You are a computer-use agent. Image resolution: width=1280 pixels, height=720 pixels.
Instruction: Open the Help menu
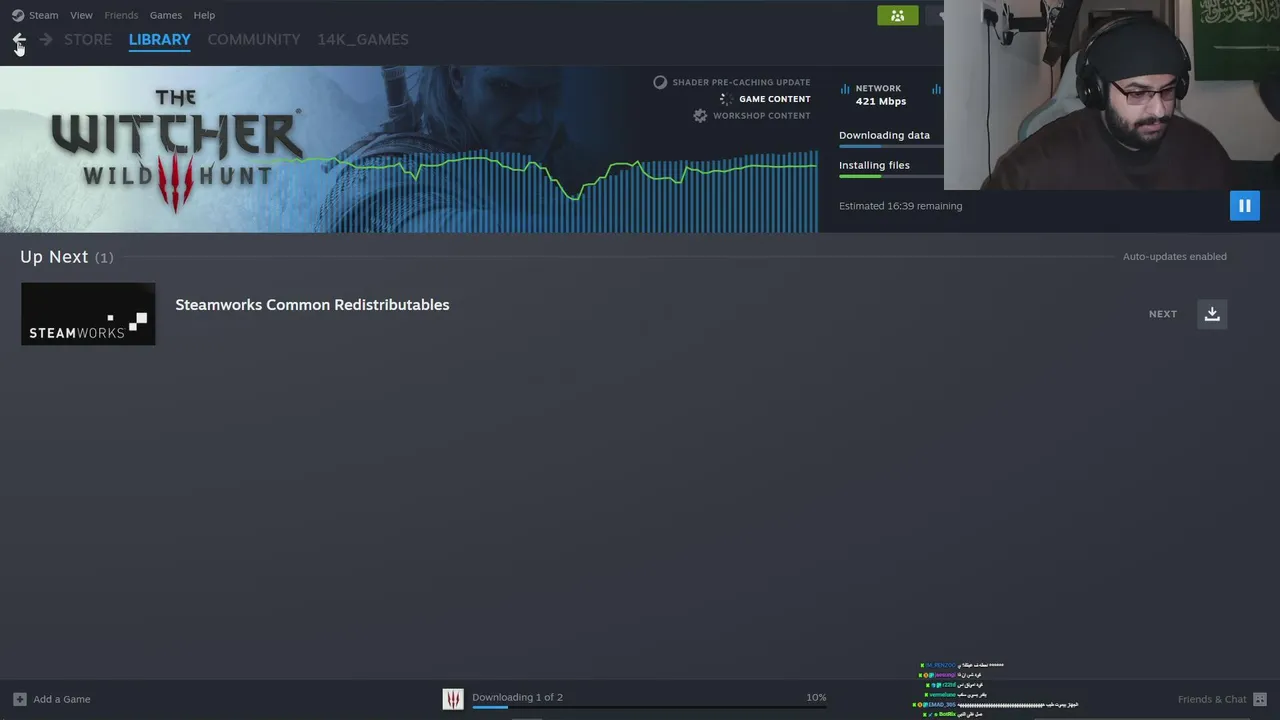[204, 15]
